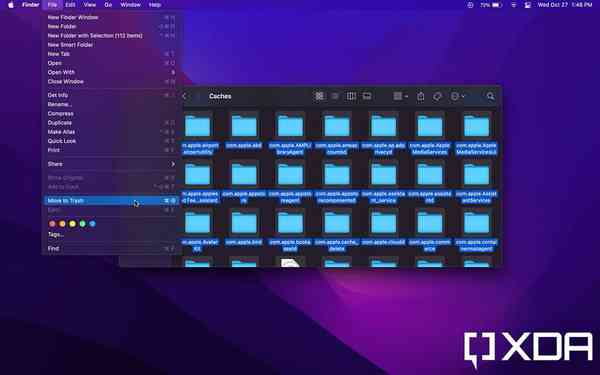The height and width of the screenshot is (375, 600).
Task: Switch Finder to gallery view
Action: click(367, 96)
